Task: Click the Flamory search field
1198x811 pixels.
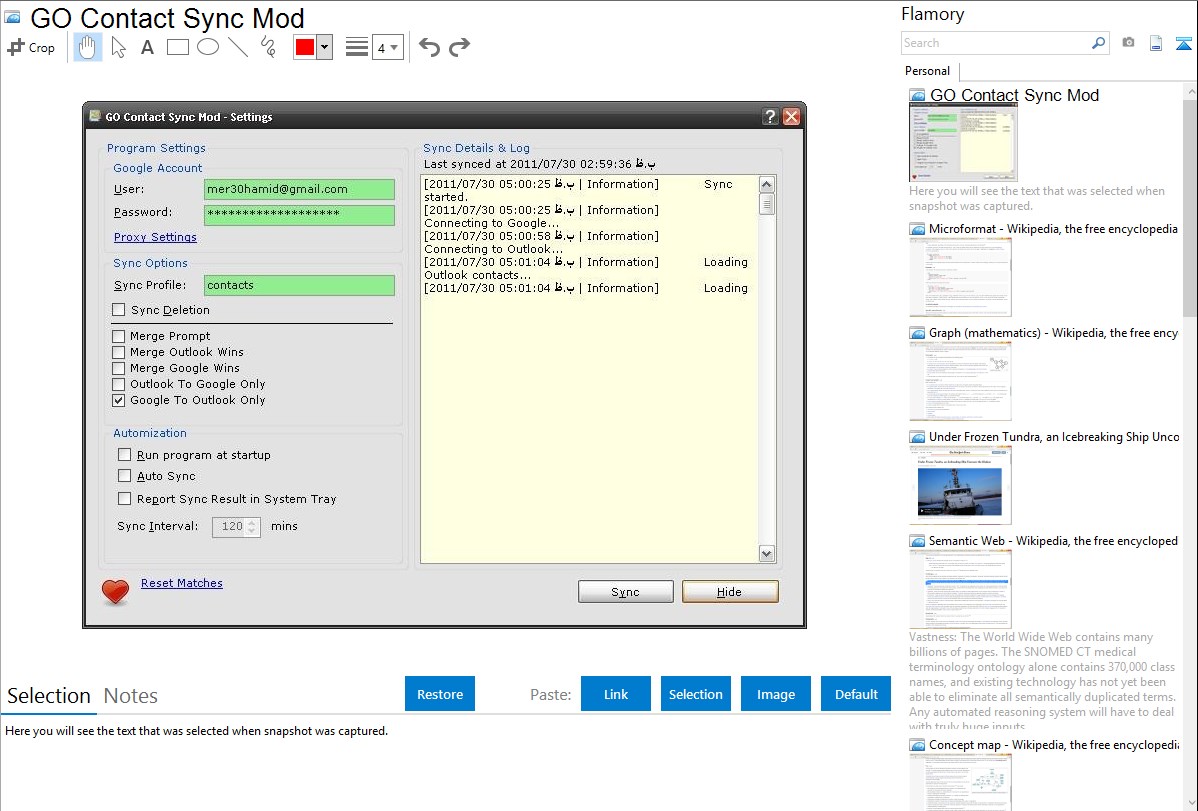Action: [x=995, y=43]
